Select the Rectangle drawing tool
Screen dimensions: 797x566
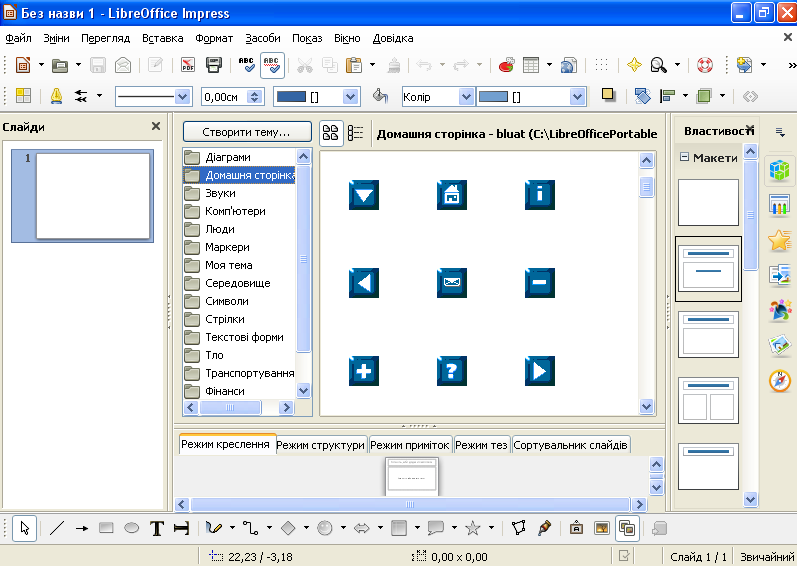click(x=106, y=528)
